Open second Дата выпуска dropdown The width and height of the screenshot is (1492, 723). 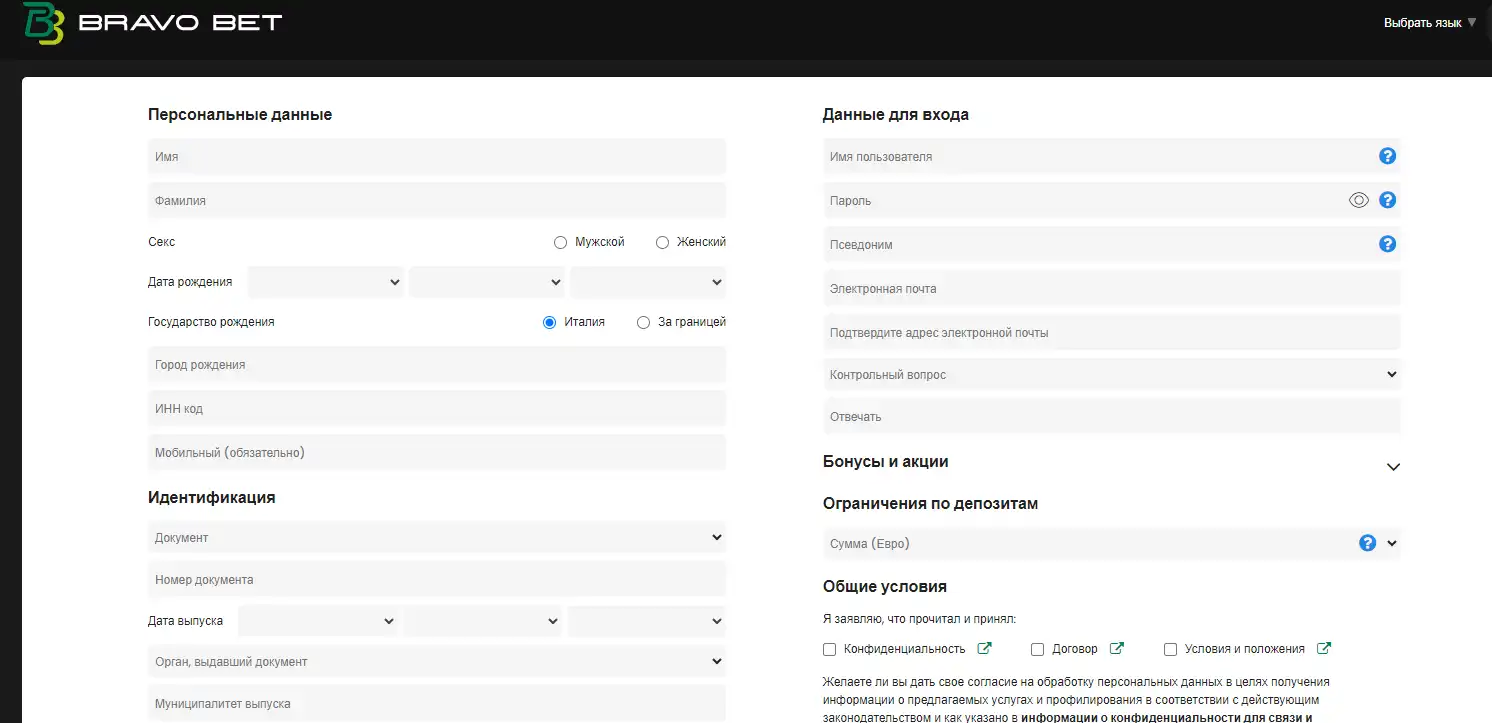pos(483,621)
